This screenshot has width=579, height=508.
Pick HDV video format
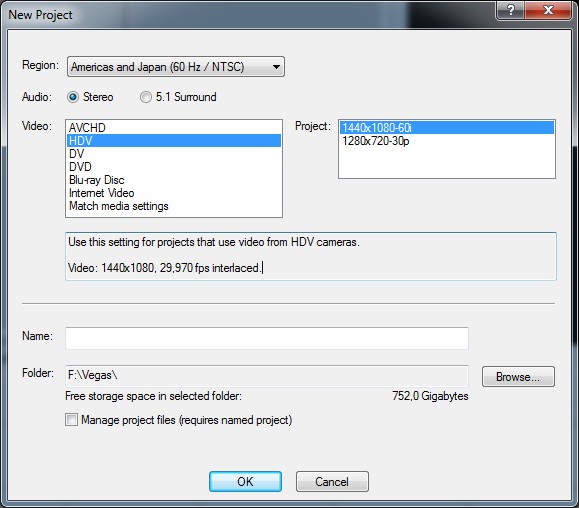pos(174,141)
